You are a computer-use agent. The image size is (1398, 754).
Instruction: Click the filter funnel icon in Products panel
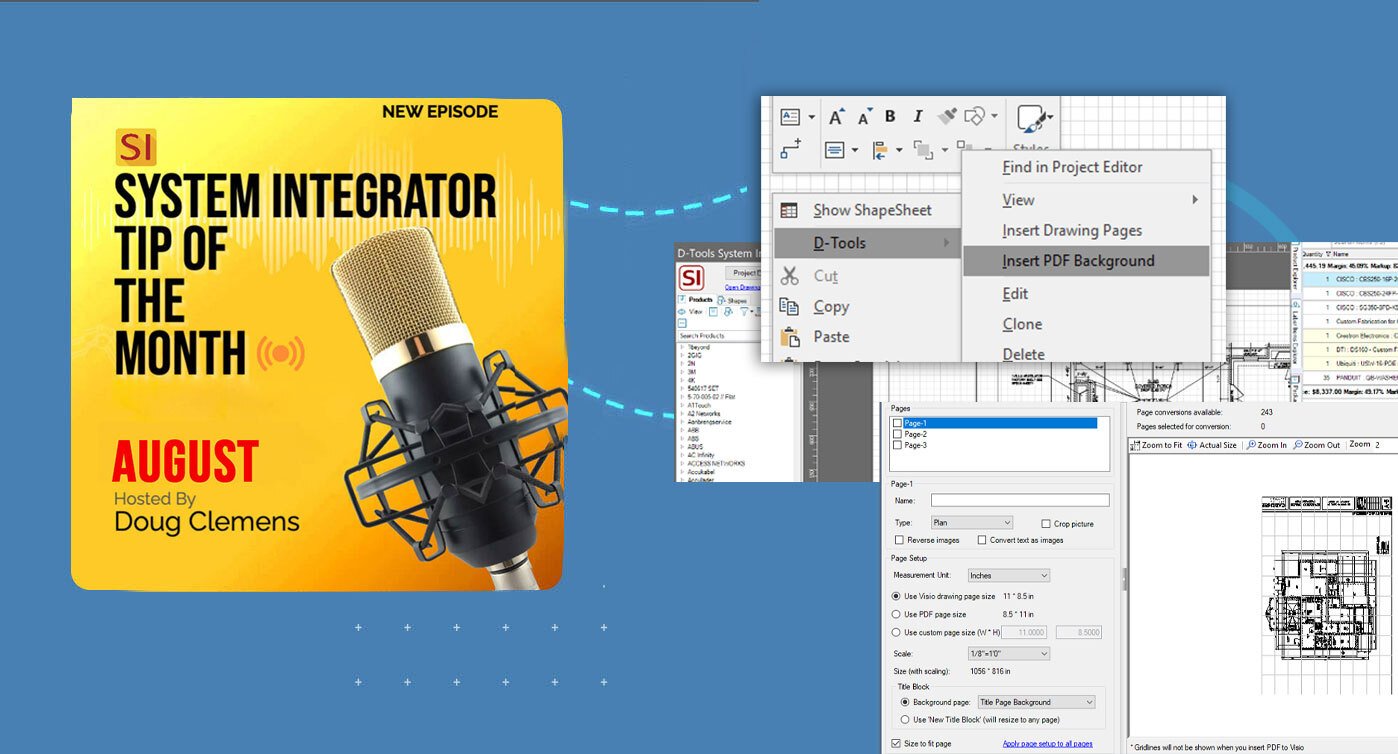[x=745, y=311]
